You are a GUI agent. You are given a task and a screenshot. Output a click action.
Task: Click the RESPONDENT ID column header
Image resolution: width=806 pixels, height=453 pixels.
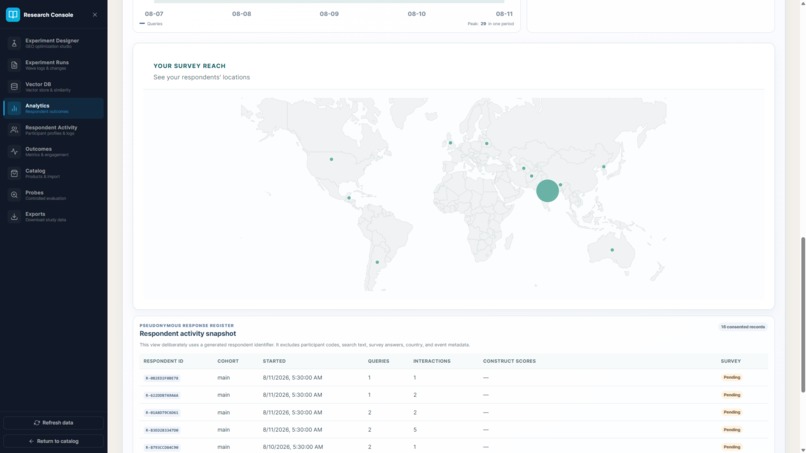[163, 361]
